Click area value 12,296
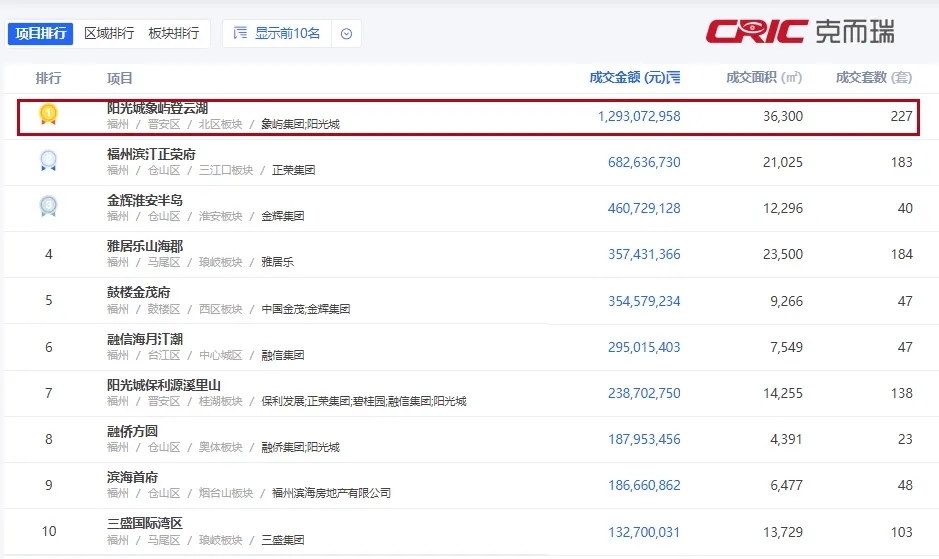This screenshot has height=559, width=939. 783,209
